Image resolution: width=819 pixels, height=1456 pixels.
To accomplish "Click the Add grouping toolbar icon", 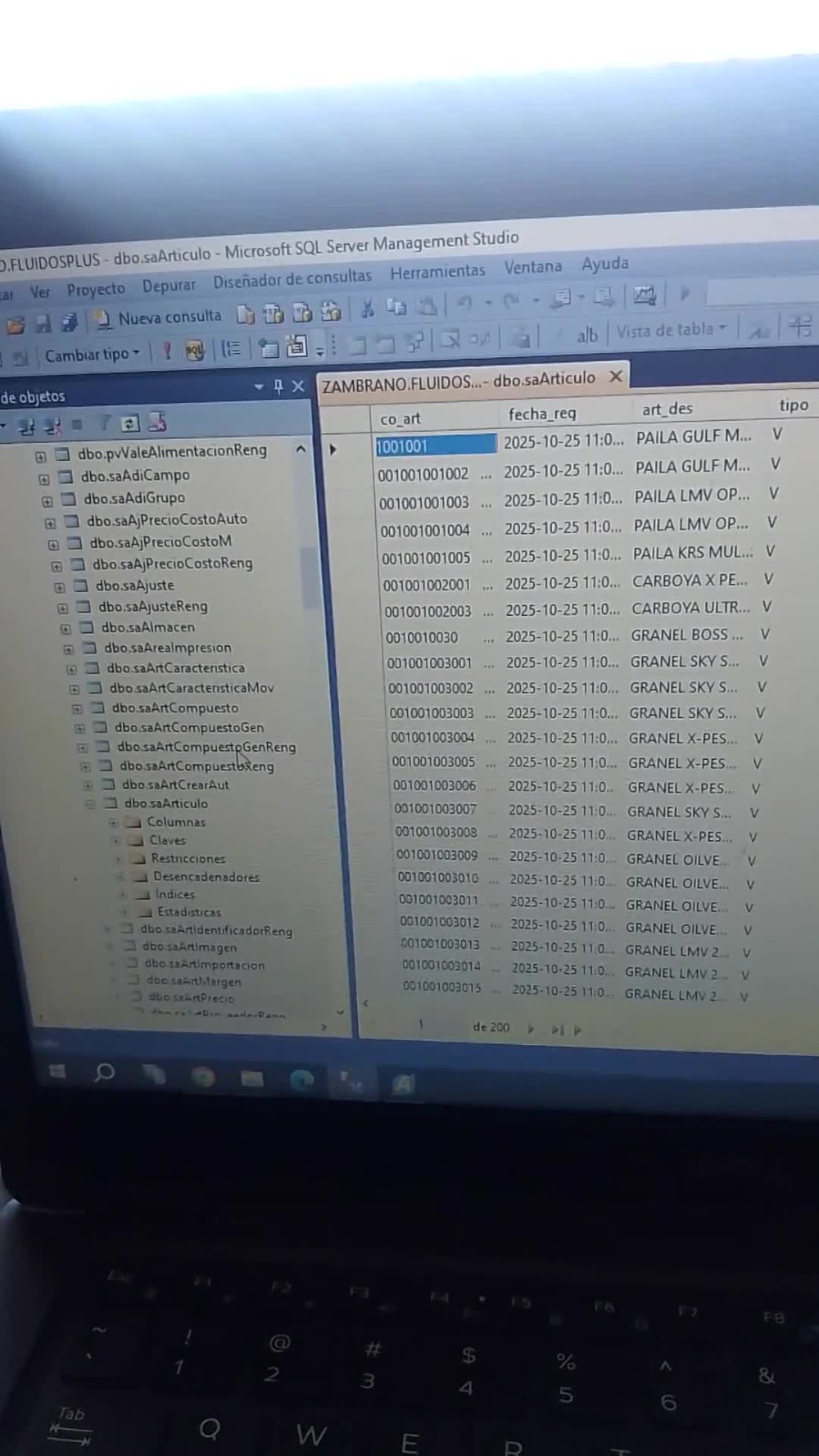I will tap(231, 349).
